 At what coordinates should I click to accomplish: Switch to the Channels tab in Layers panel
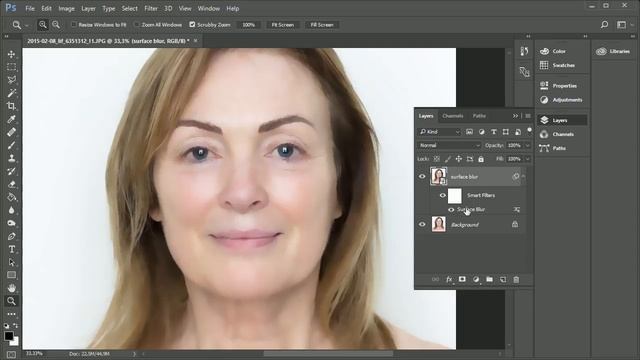[453, 116]
